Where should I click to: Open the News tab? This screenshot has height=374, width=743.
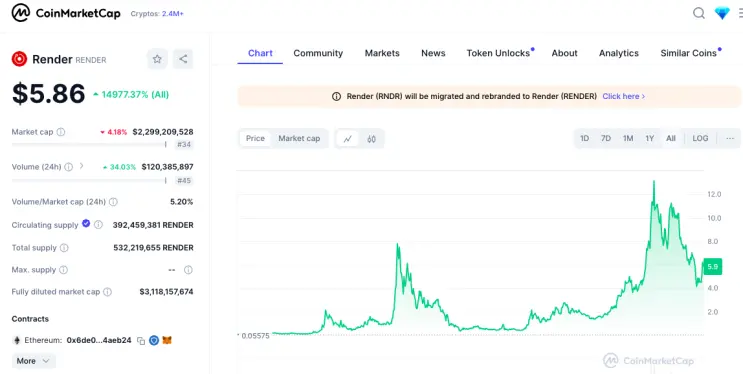433,53
